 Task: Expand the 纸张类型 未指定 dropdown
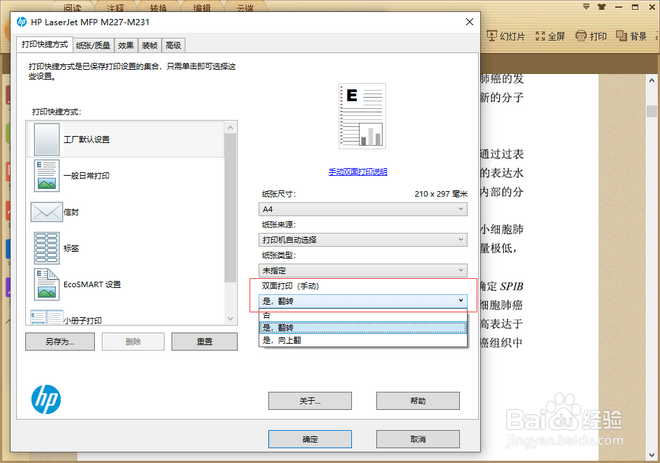tap(363, 270)
